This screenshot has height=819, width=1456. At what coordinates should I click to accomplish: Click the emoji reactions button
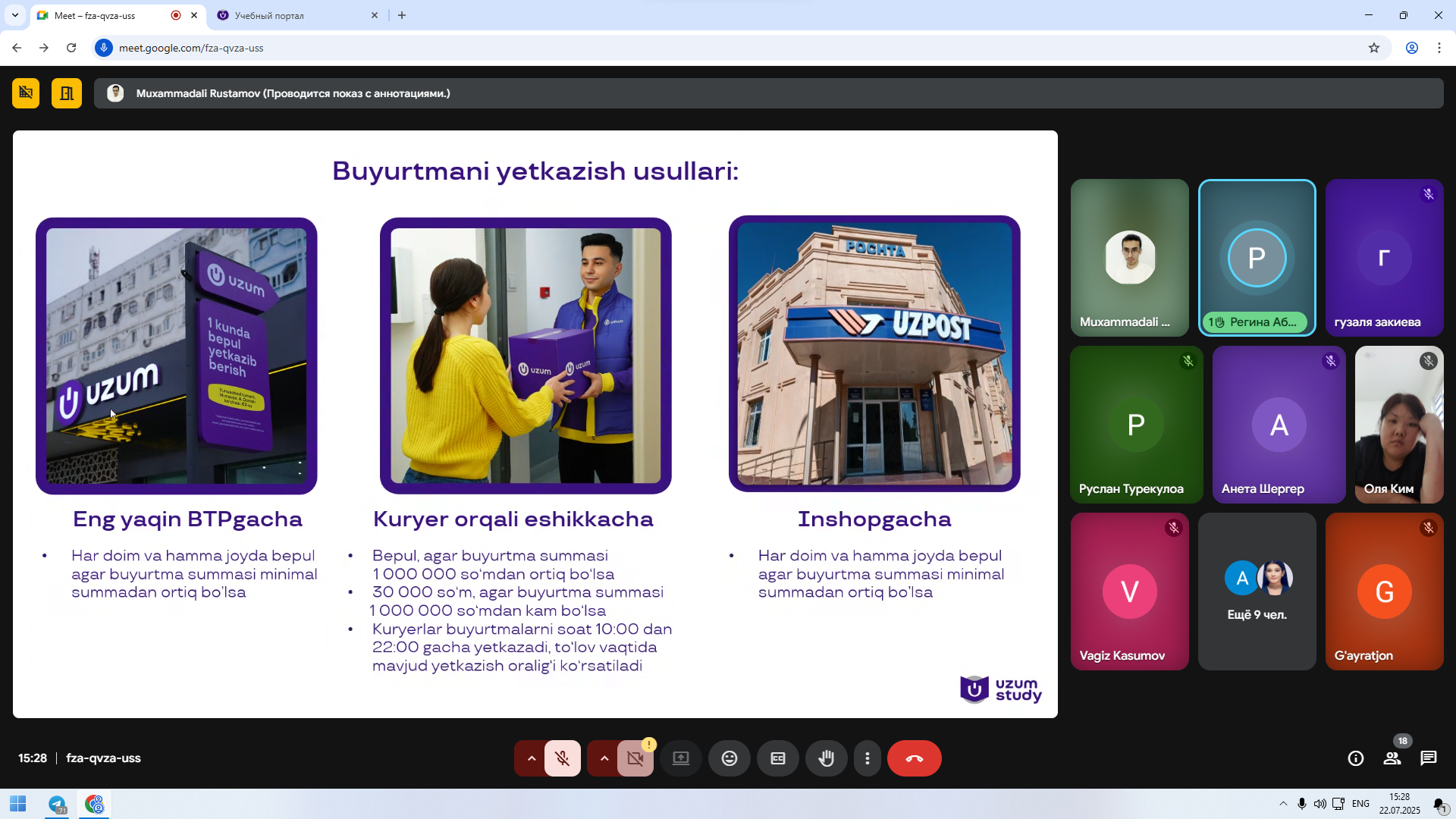(729, 758)
